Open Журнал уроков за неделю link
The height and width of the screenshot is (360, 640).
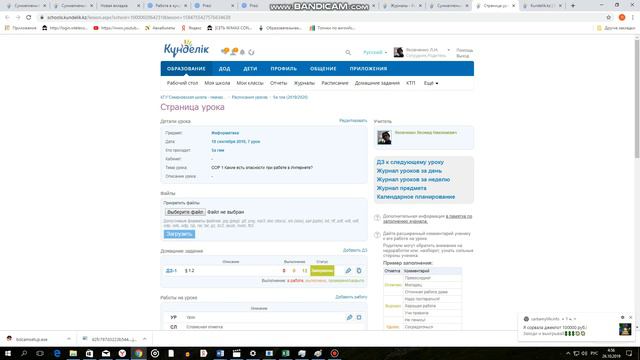(x=413, y=179)
